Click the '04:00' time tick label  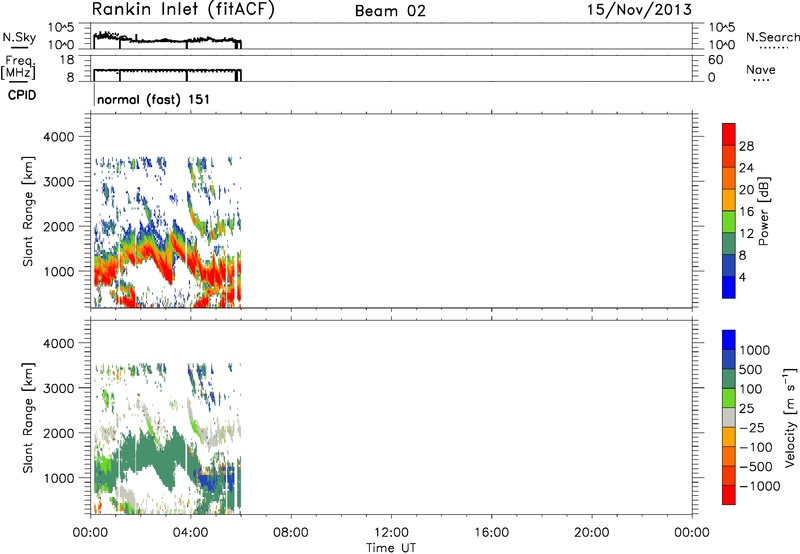190,533
